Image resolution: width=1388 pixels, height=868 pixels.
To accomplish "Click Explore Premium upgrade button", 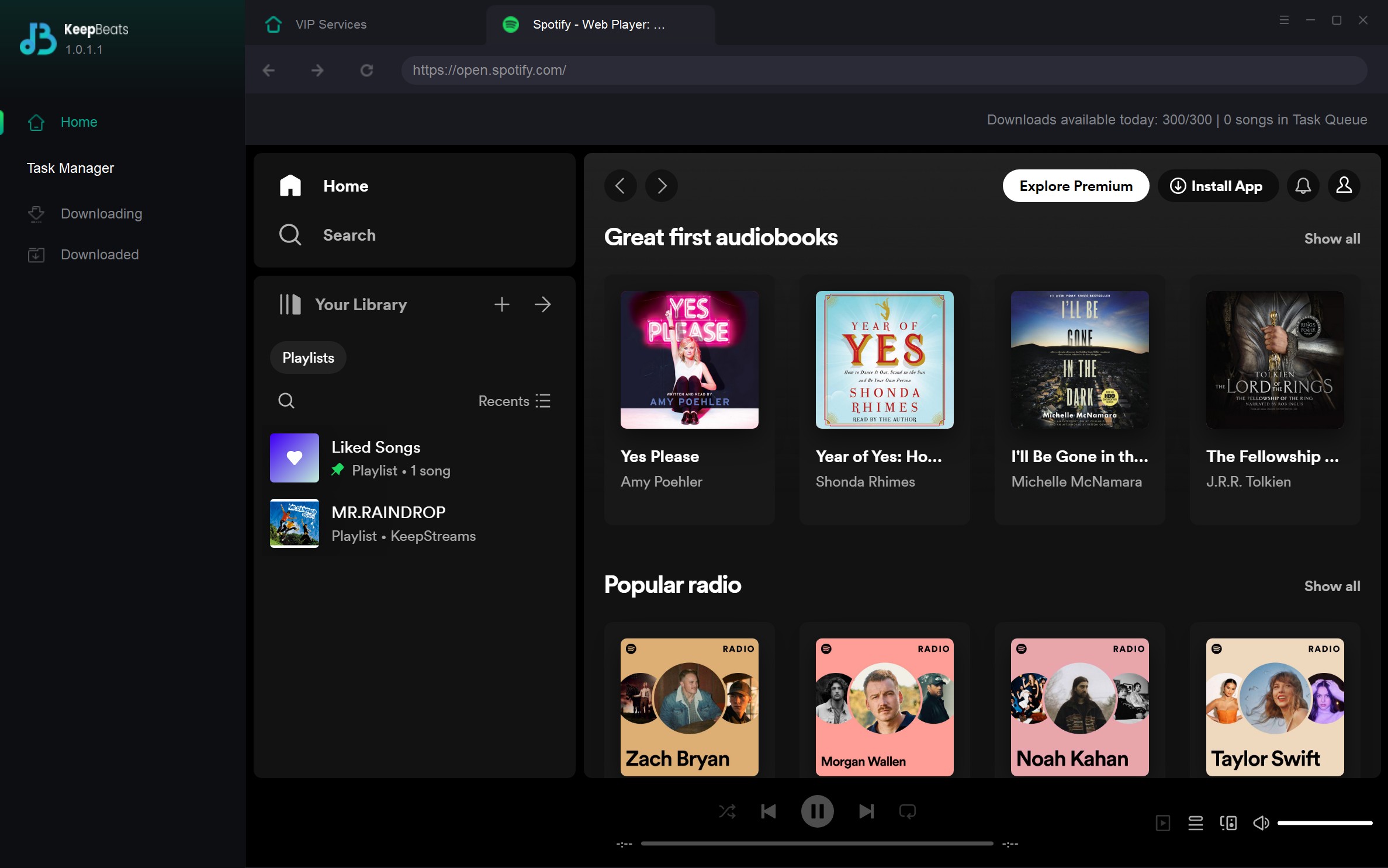I will 1076,185.
